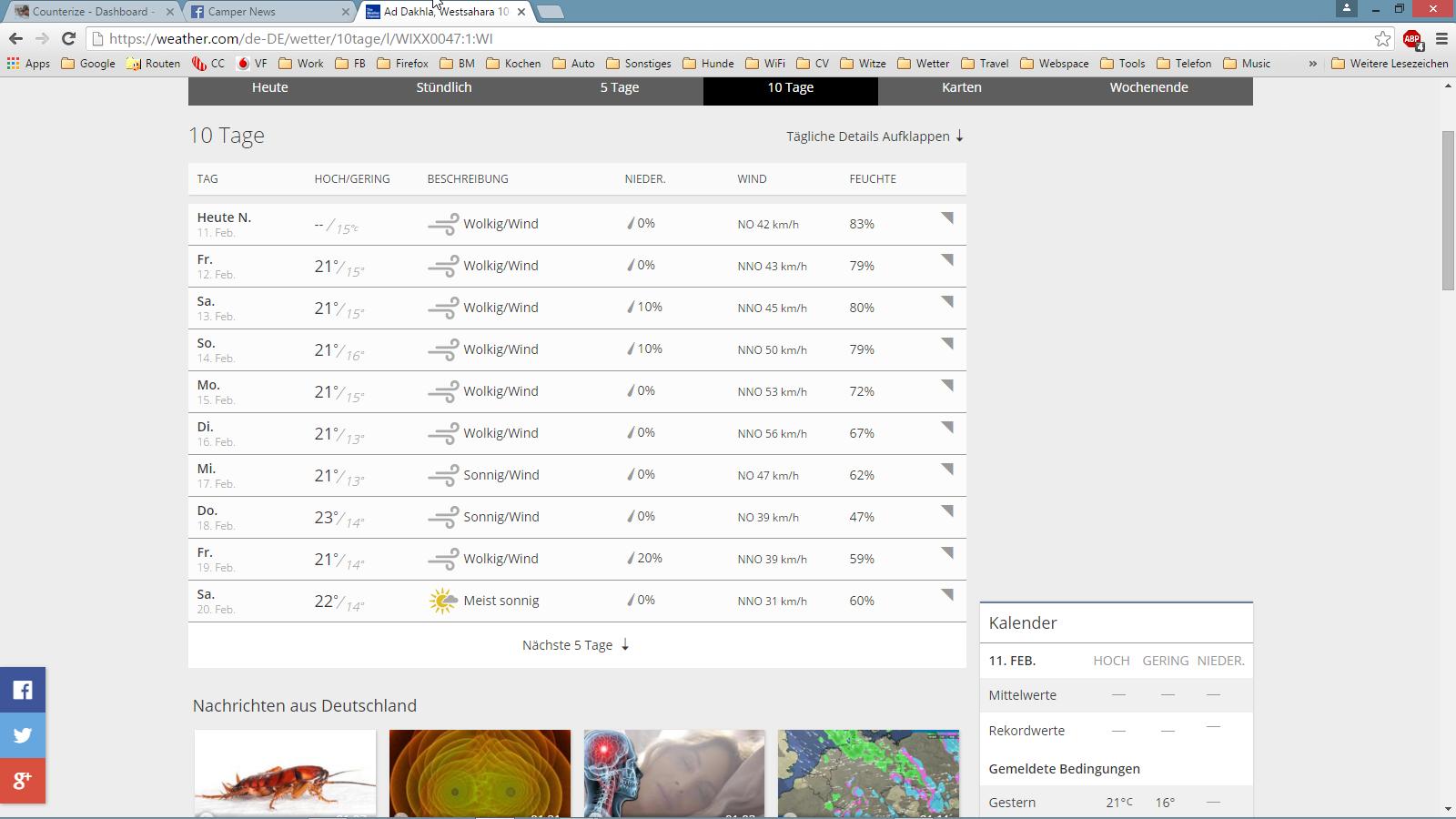This screenshot has height=819, width=1456.
Task: Open the Kochen bookmarks folder
Action: coord(513,63)
